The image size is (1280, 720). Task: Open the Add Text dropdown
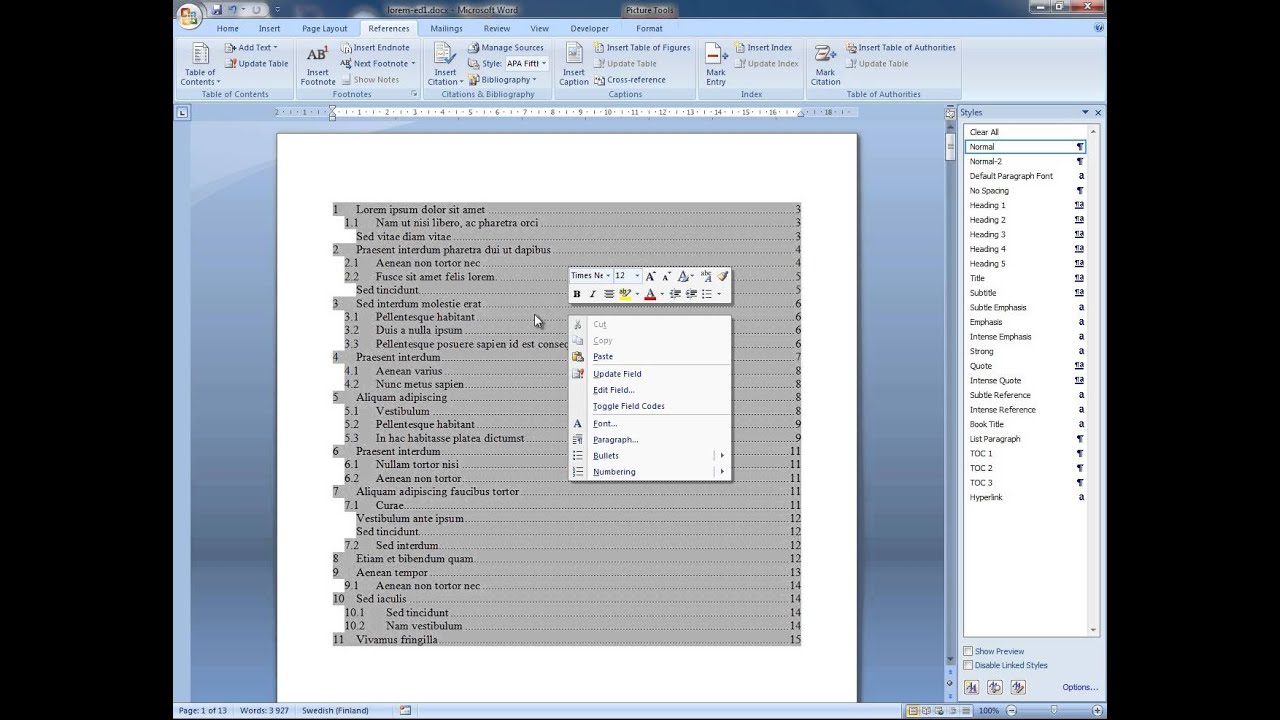point(251,47)
